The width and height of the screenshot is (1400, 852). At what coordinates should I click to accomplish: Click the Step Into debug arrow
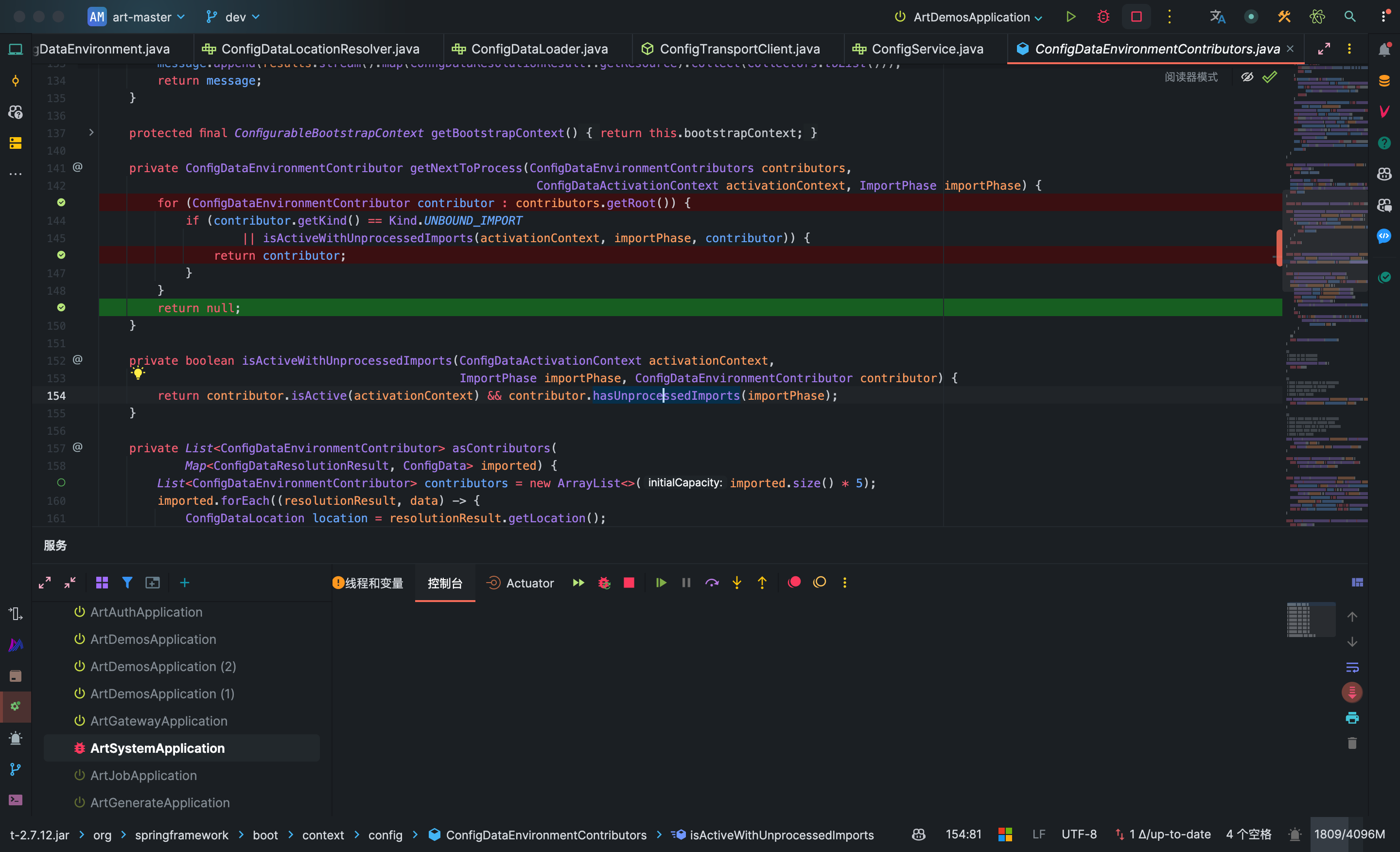(x=736, y=583)
